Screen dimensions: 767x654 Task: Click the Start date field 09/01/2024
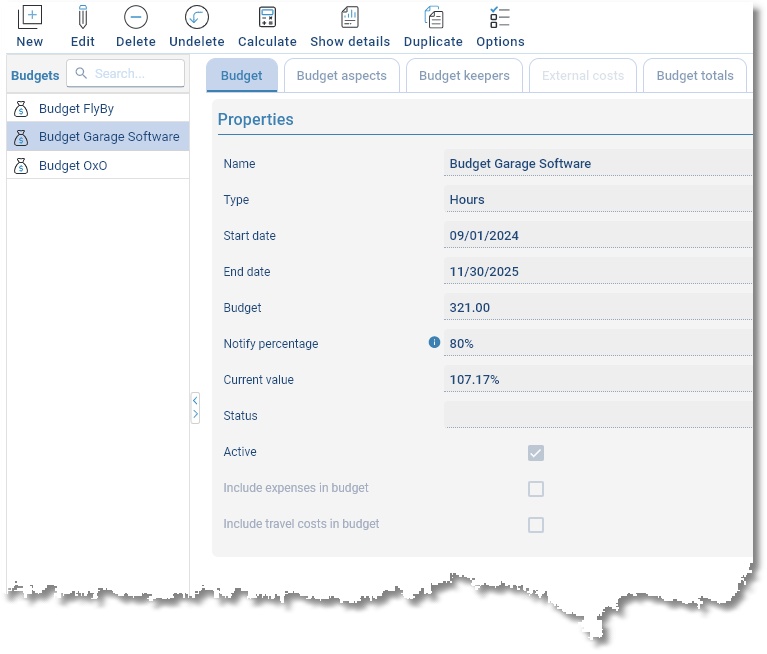(598, 235)
